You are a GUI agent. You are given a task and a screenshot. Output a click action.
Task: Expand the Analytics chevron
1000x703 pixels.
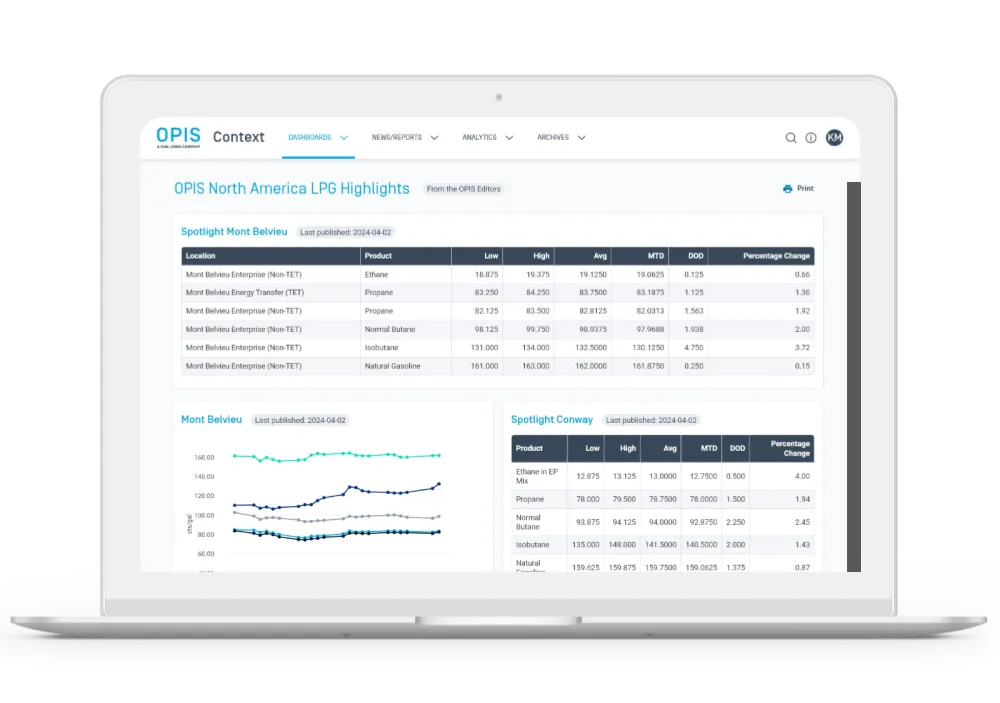click(x=509, y=138)
